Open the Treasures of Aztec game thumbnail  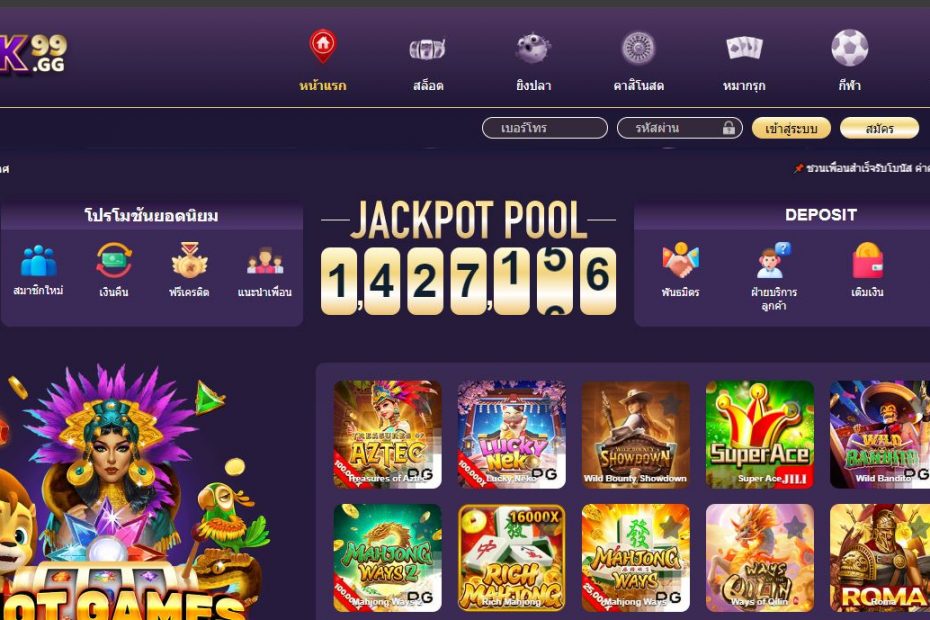(388, 434)
